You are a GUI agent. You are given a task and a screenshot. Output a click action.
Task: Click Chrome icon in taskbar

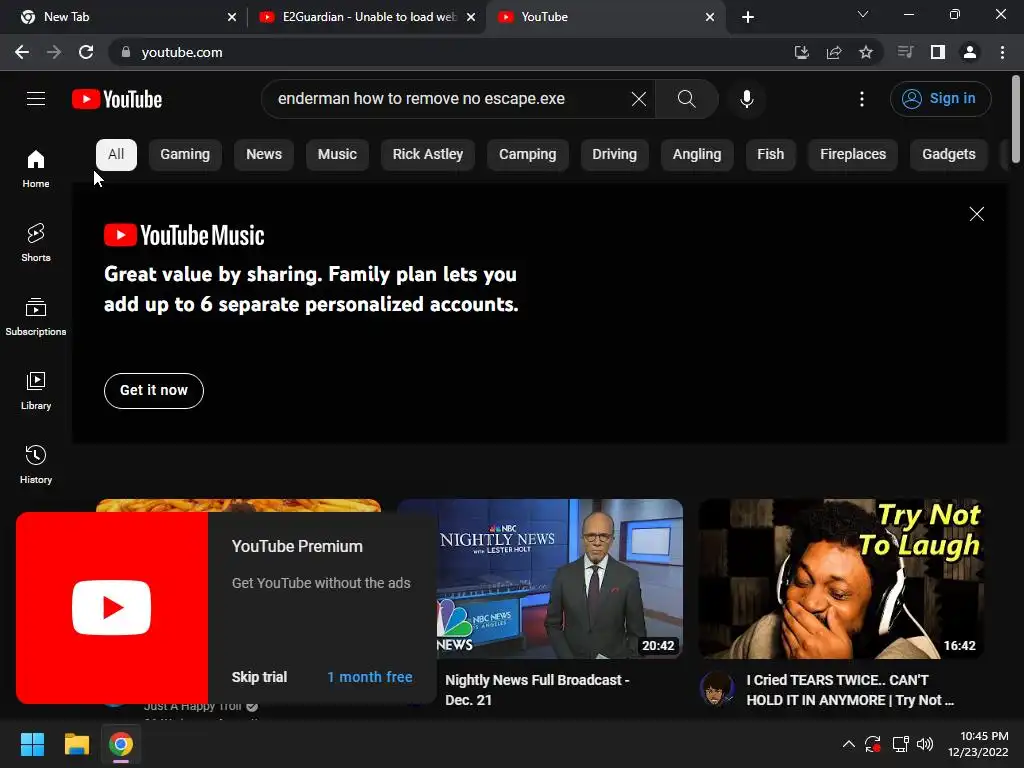121,744
